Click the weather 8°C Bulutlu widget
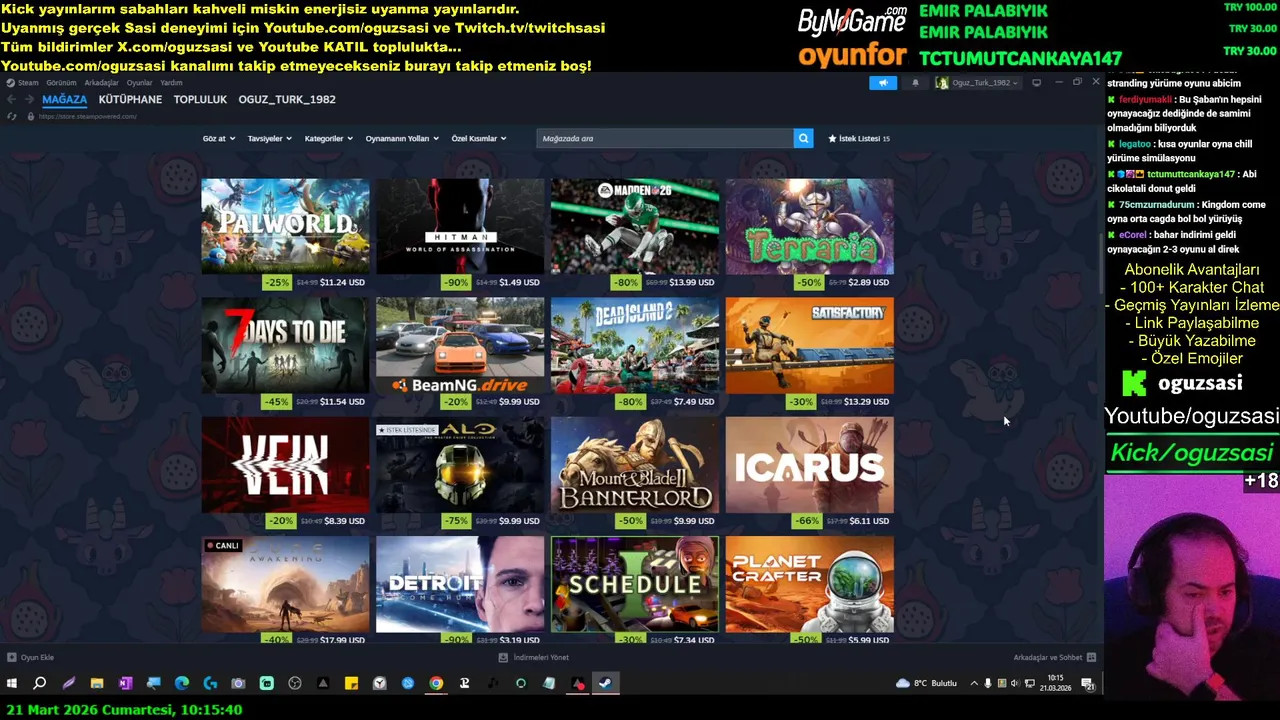The height and width of the screenshot is (720, 1280). (x=927, y=683)
